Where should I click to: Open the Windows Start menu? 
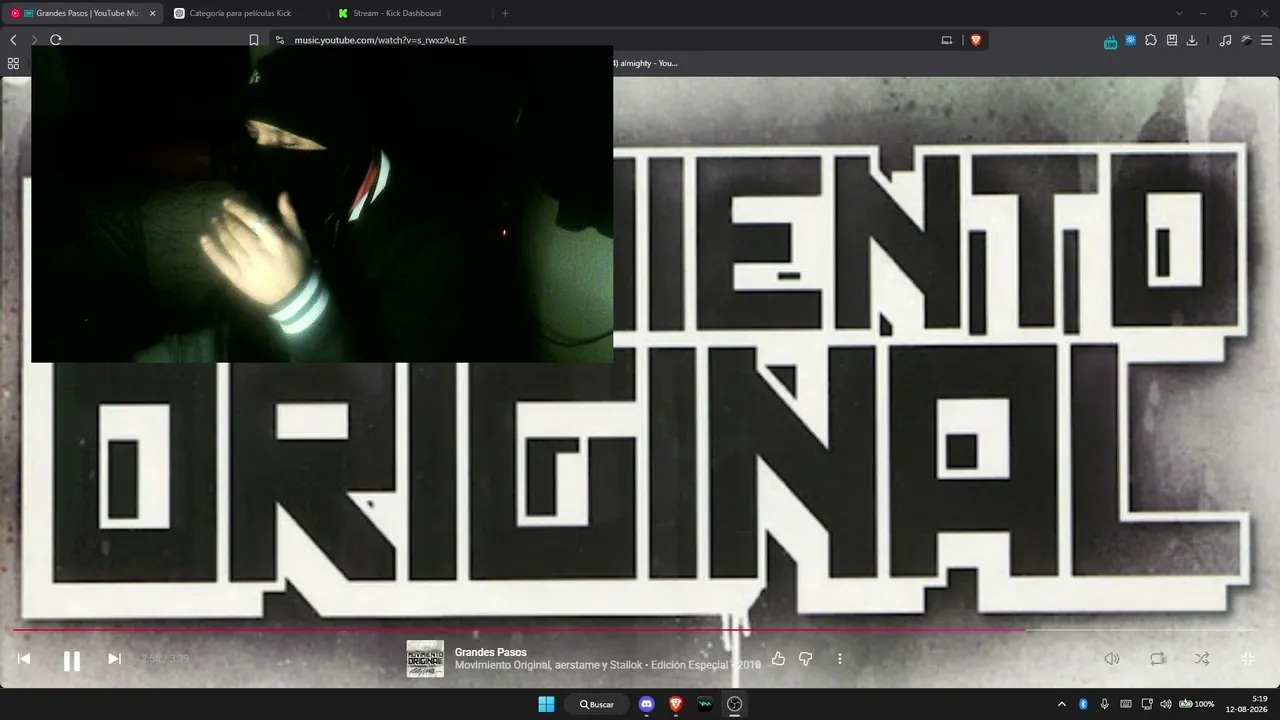coord(546,704)
